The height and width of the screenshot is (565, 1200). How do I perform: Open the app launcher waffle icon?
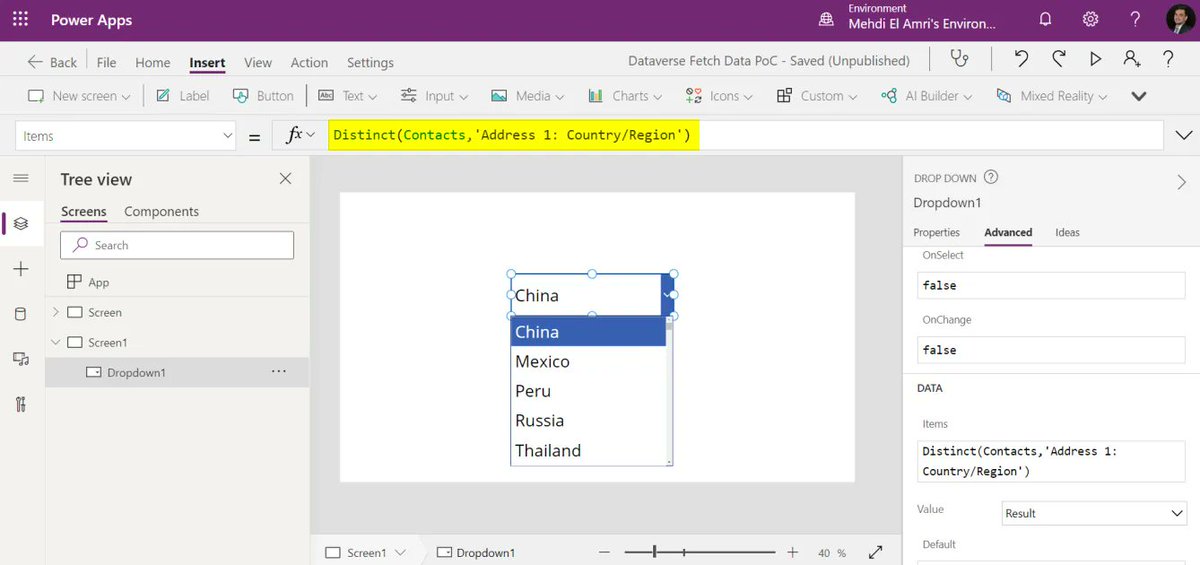pyautogui.click(x=20, y=19)
